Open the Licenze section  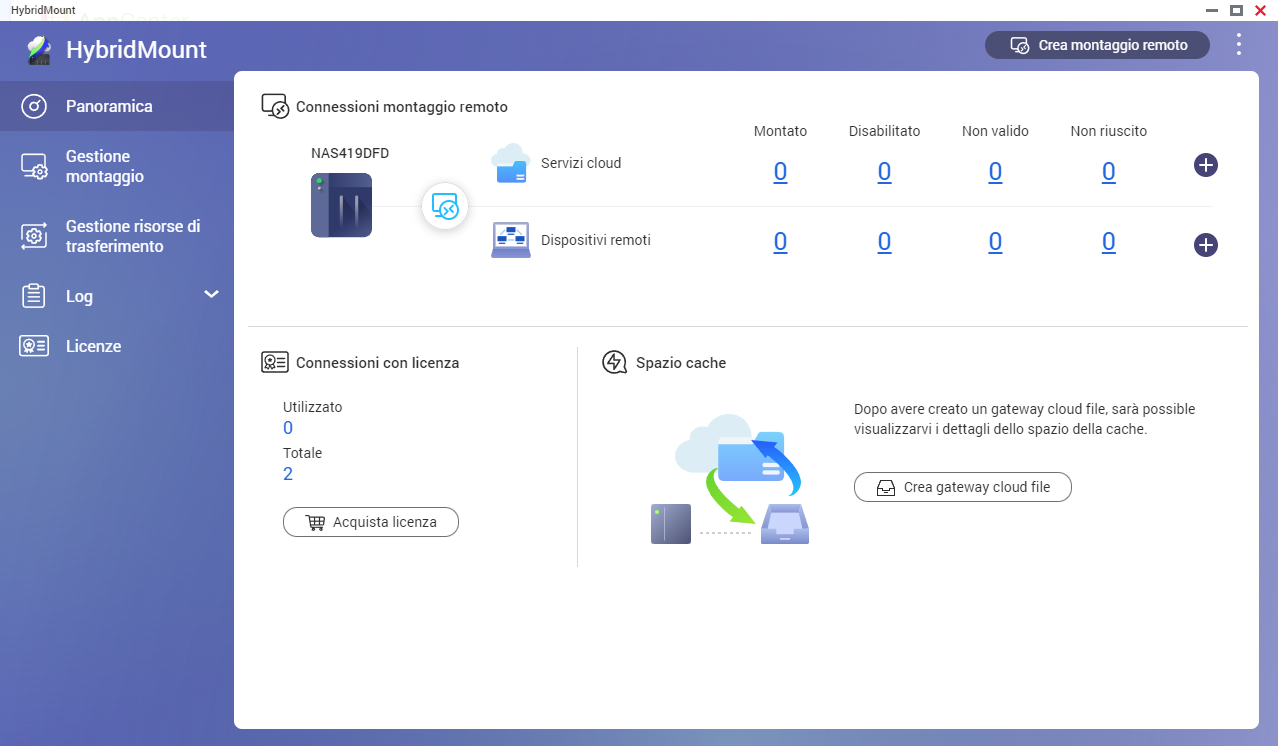(x=117, y=346)
